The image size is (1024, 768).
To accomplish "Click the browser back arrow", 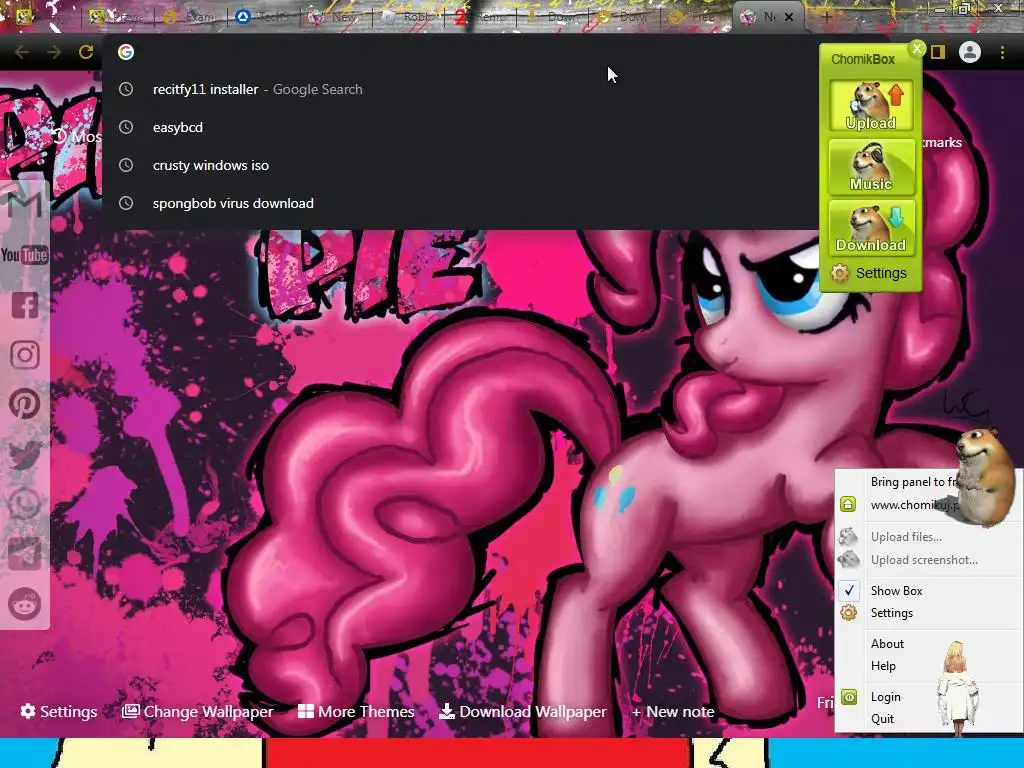I will 22,52.
